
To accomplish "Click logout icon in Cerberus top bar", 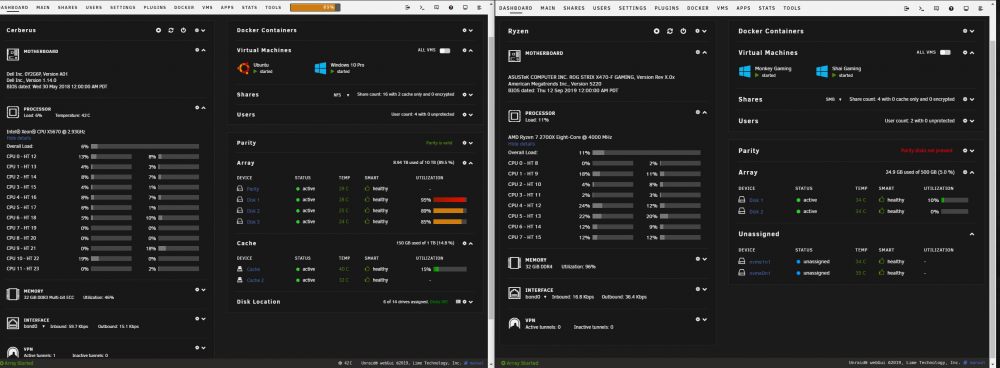I will click(408, 8).
